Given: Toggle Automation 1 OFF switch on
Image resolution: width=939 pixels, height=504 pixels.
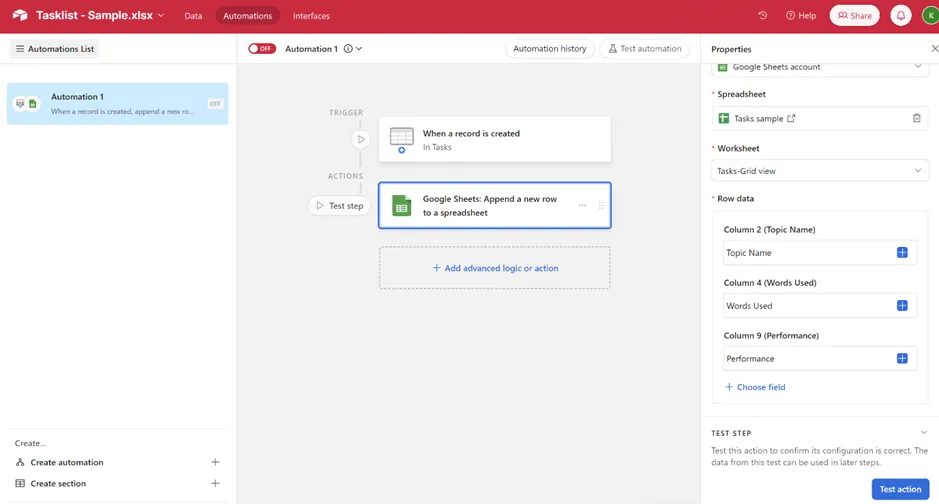Looking at the screenshot, I should pos(262,48).
